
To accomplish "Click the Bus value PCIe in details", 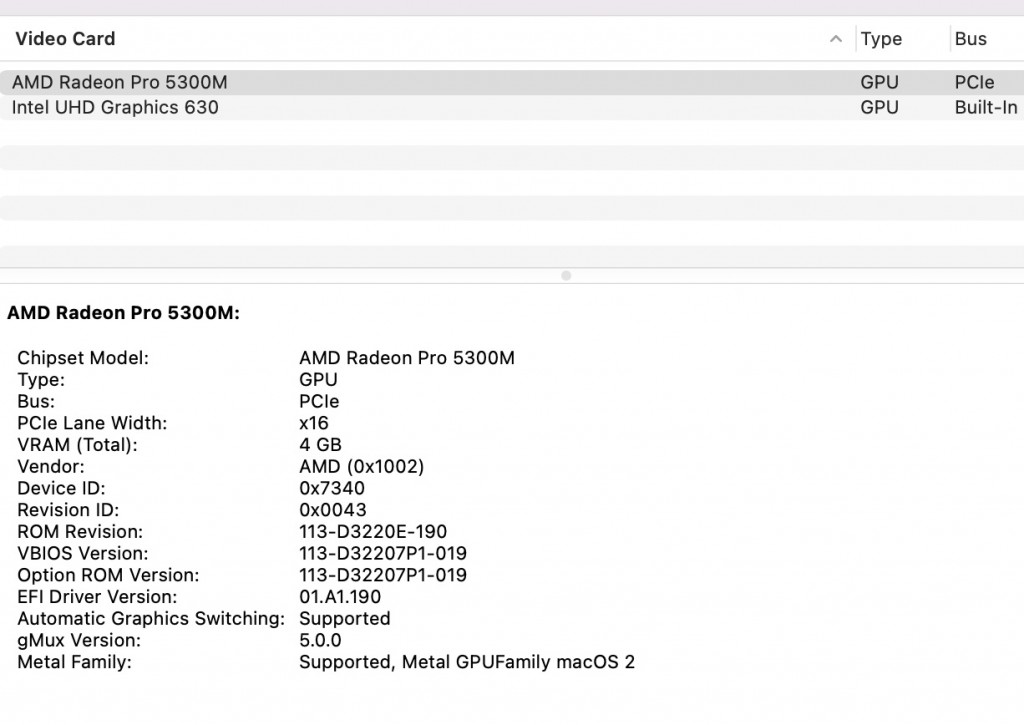I will pos(319,401).
